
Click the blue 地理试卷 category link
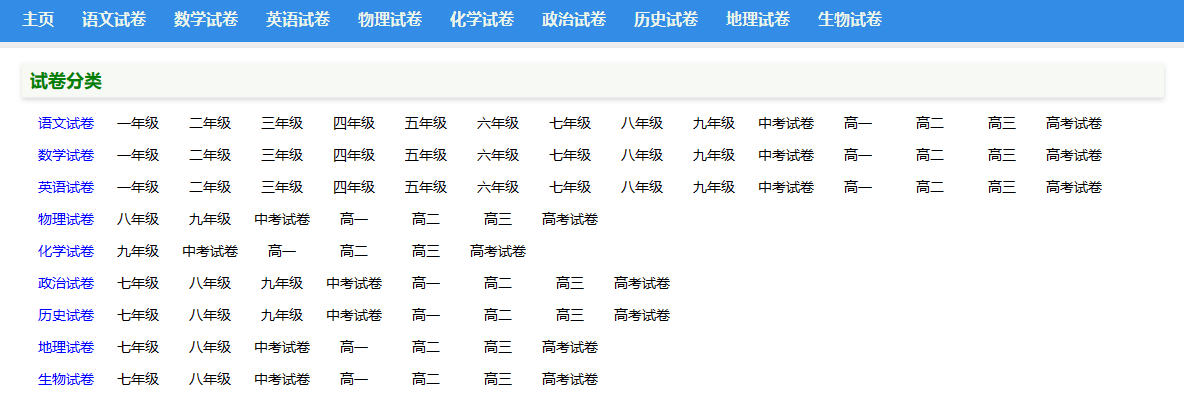(66, 347)
